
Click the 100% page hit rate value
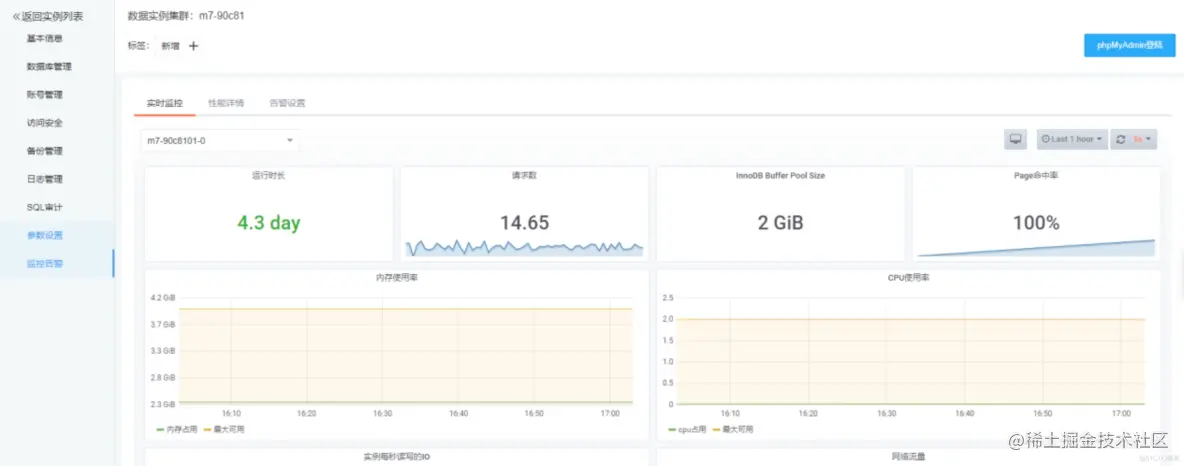click(1036, 223)
